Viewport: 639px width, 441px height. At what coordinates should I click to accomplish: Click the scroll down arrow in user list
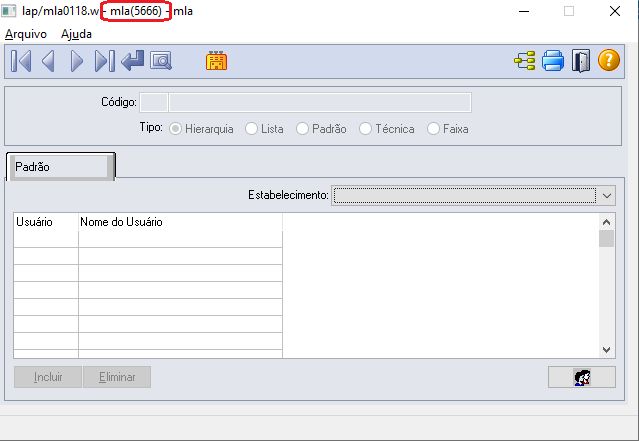point(606,350)
